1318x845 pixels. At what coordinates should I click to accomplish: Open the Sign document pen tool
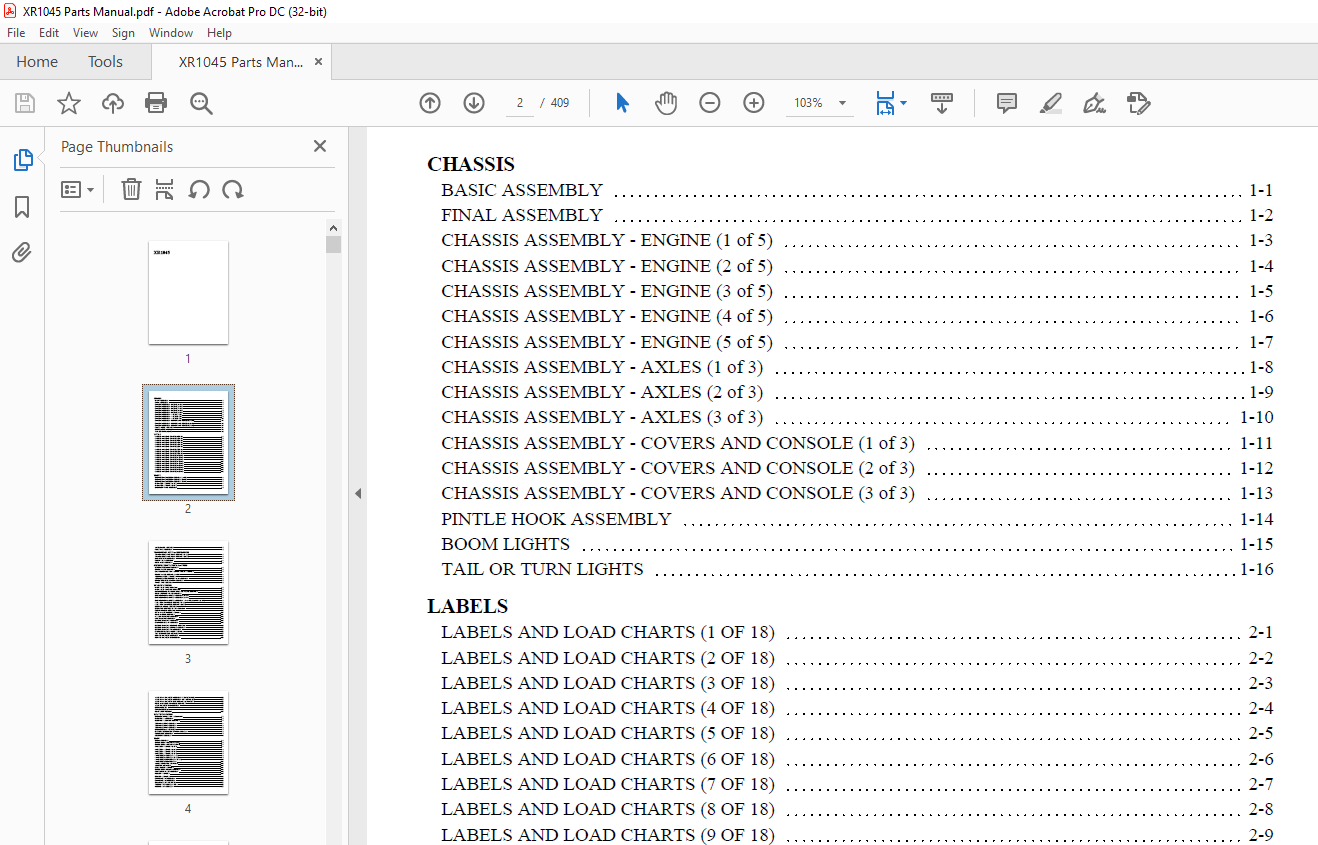click(1094, 103)
